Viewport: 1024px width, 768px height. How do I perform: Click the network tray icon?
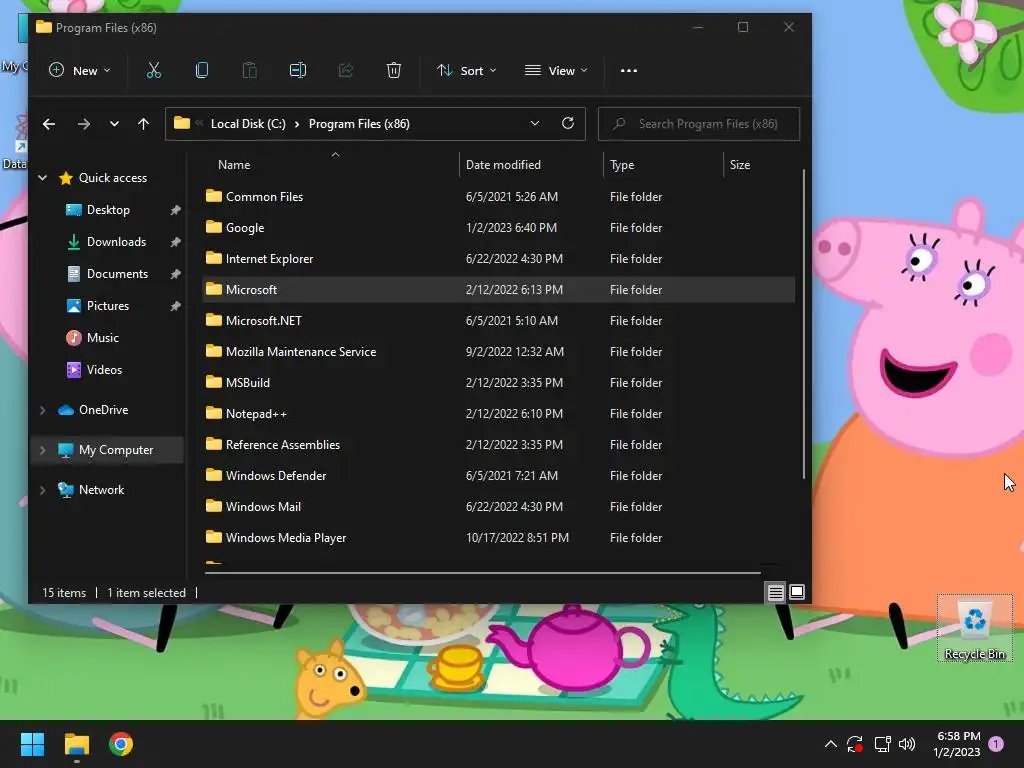tap(882, 744)
